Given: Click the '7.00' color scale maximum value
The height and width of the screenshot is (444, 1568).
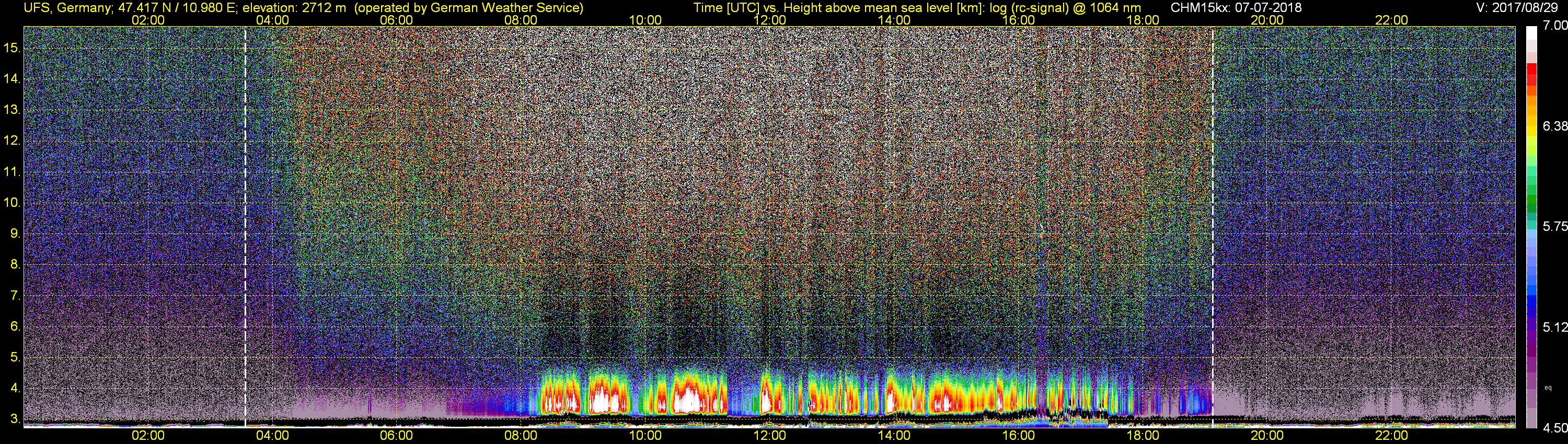Looking at the screenshot, I should pyautogui.click(x=1554, y=26).
